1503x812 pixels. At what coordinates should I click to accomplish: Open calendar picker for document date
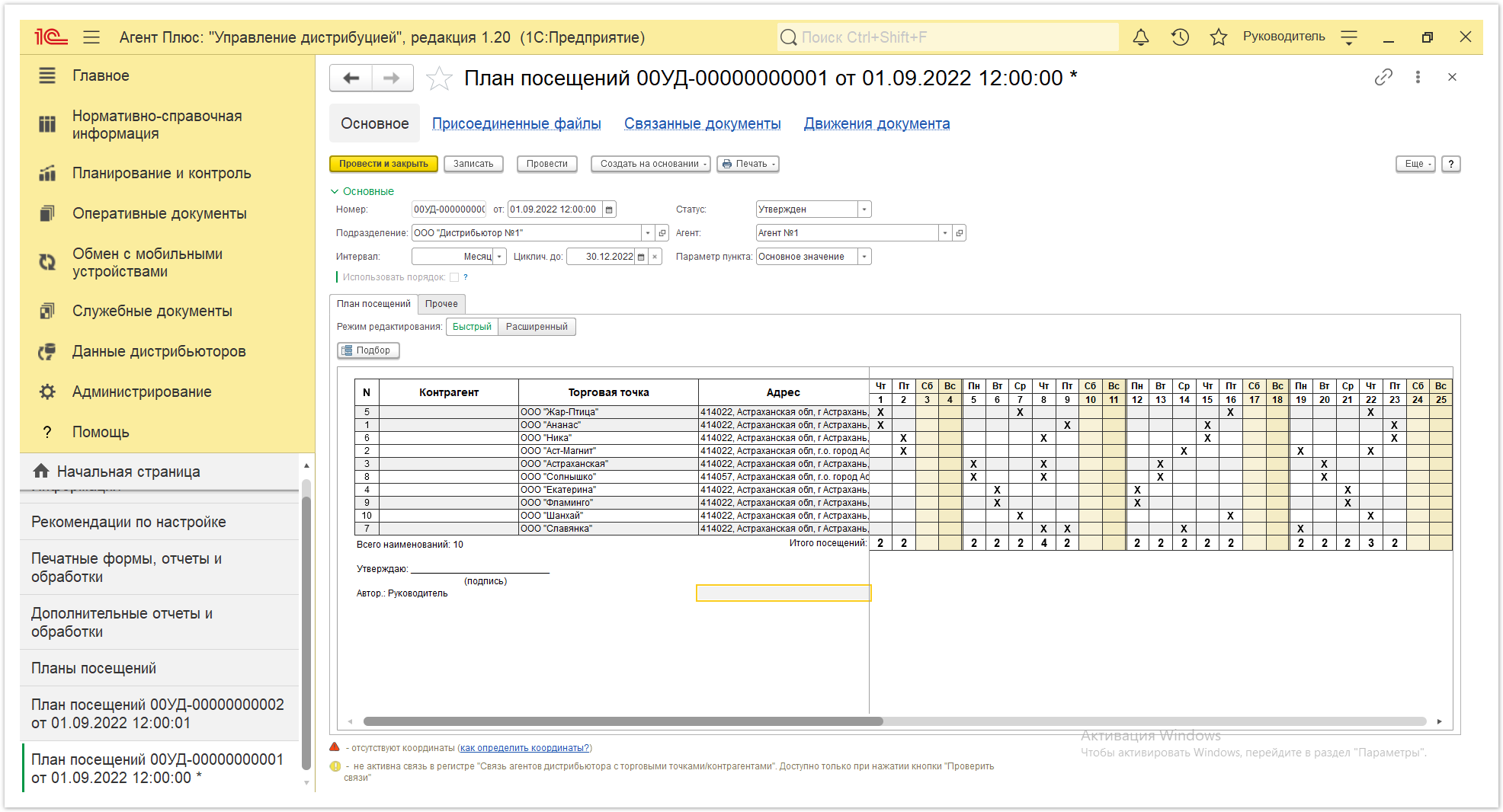point(609,209)
